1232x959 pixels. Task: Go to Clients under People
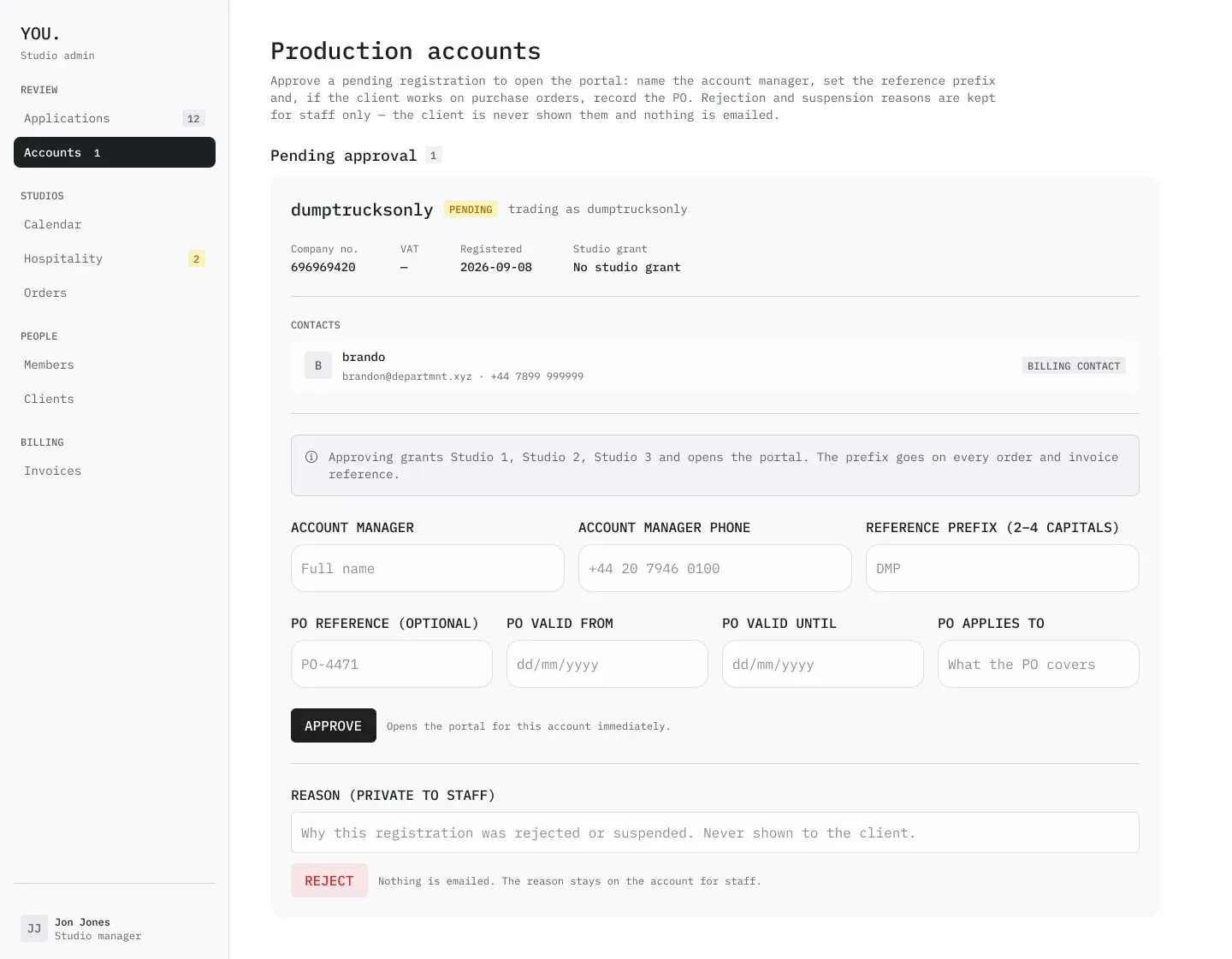[115, 399]
